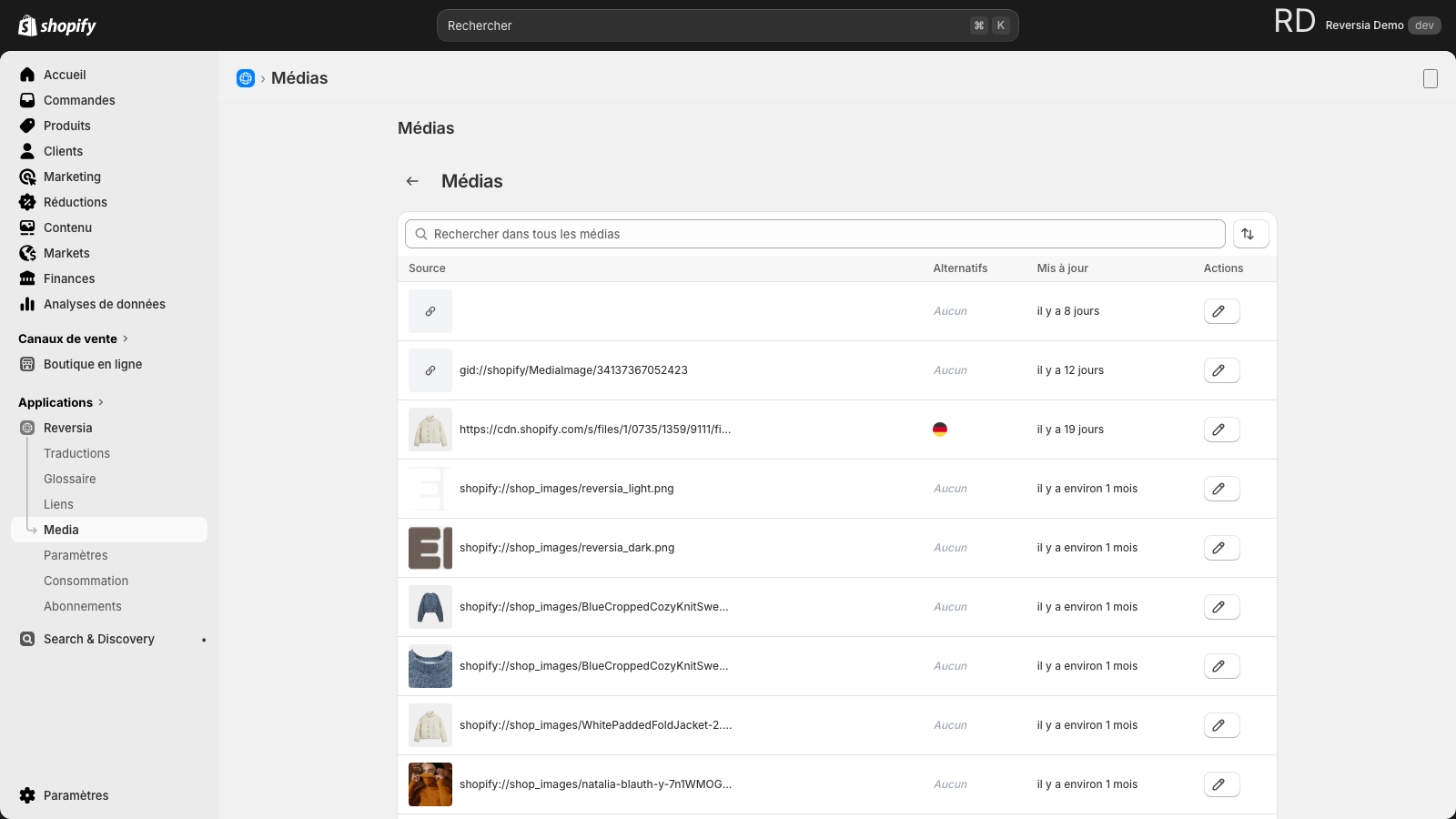Select Glossaire in the Reversia submenu
Image resolution: width=1456 pixels, height=819 pixels.
pyautogui.click(x=70, y=479)
